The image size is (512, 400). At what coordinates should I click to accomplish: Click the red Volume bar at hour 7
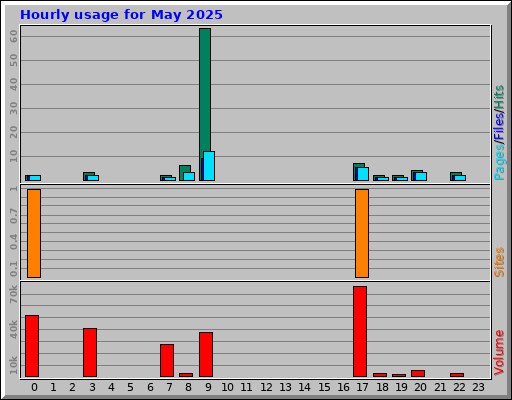tap(167, 360)
